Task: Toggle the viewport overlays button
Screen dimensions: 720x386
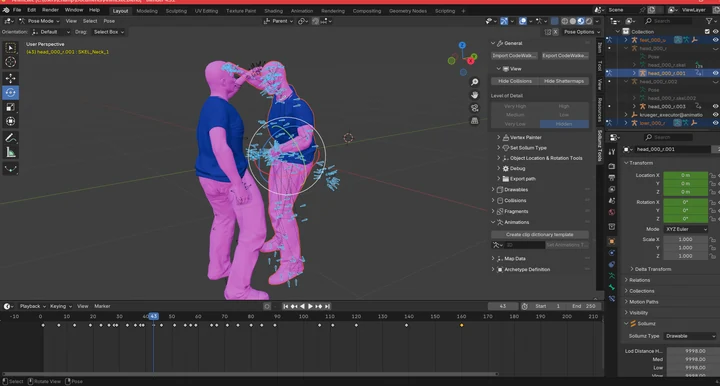Action: coord(523,21)
